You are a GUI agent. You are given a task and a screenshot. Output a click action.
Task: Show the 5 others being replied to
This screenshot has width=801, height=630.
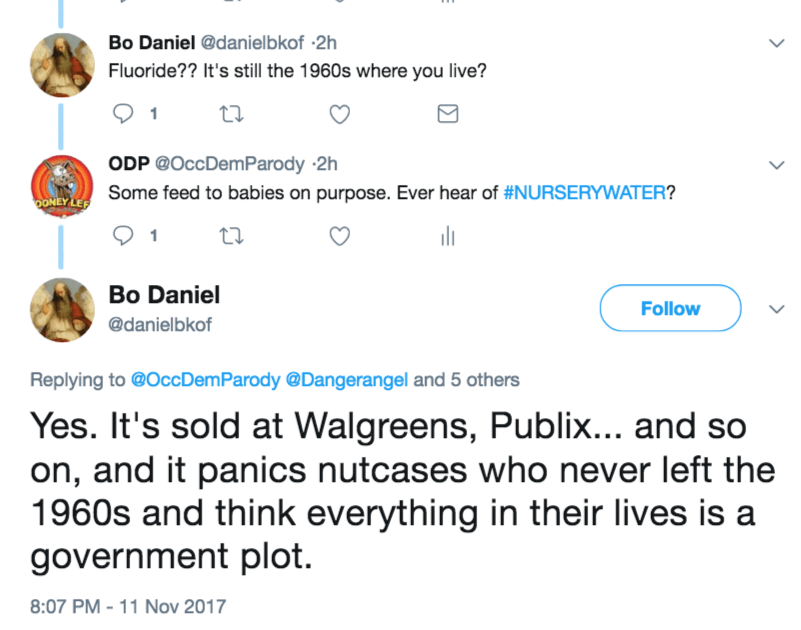click(x=467, y=379)
